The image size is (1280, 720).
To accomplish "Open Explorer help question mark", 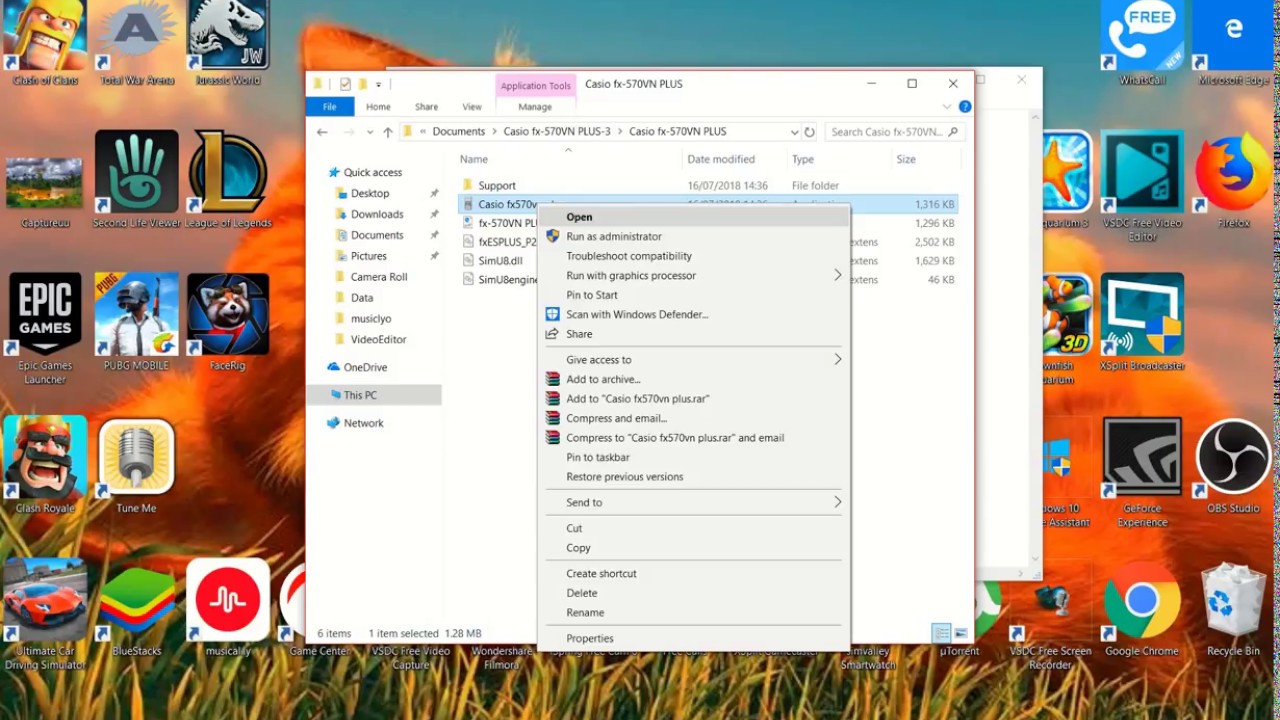I will [x=965, y=106].
